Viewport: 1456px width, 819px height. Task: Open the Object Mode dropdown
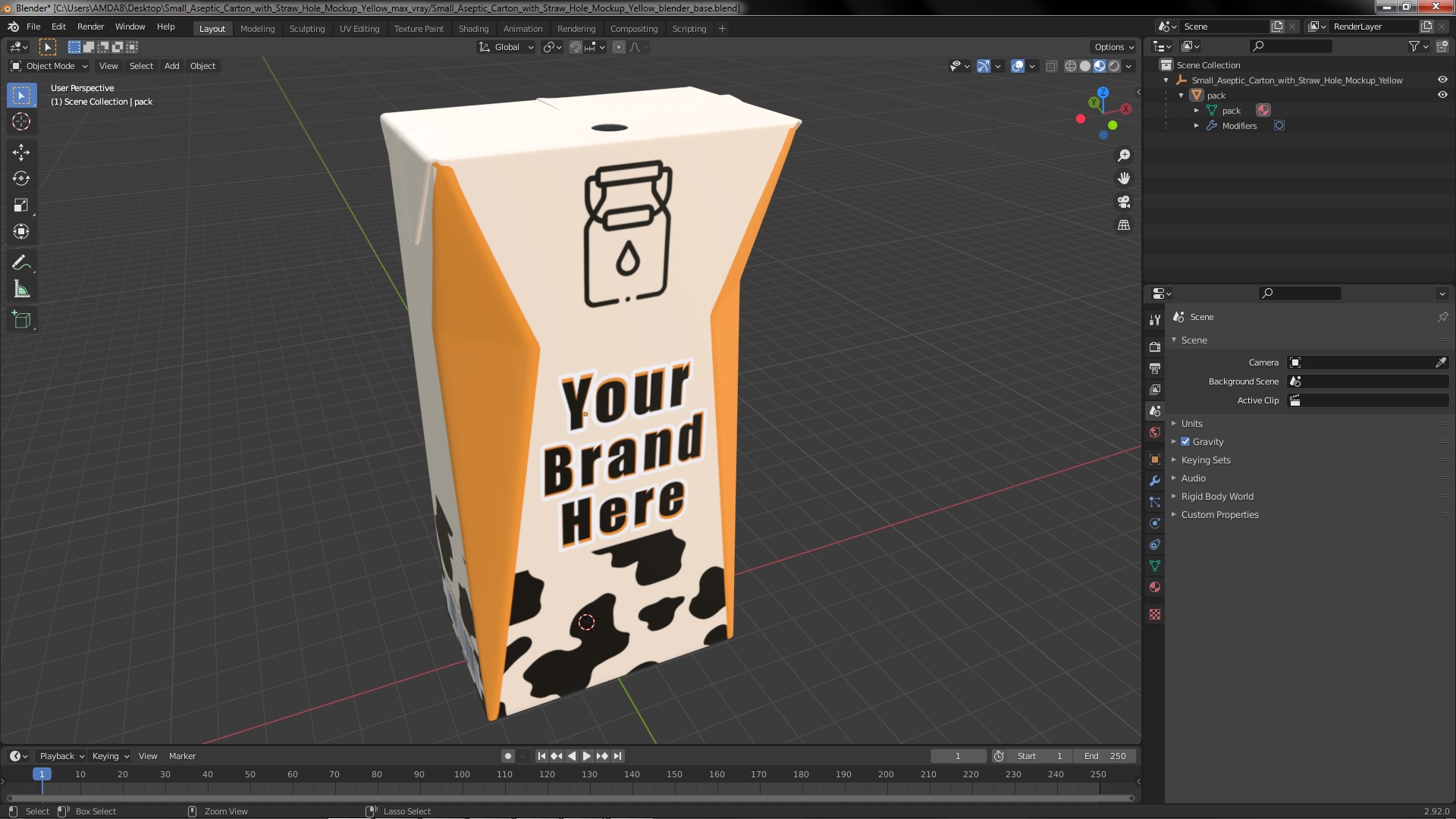[50, 66]
